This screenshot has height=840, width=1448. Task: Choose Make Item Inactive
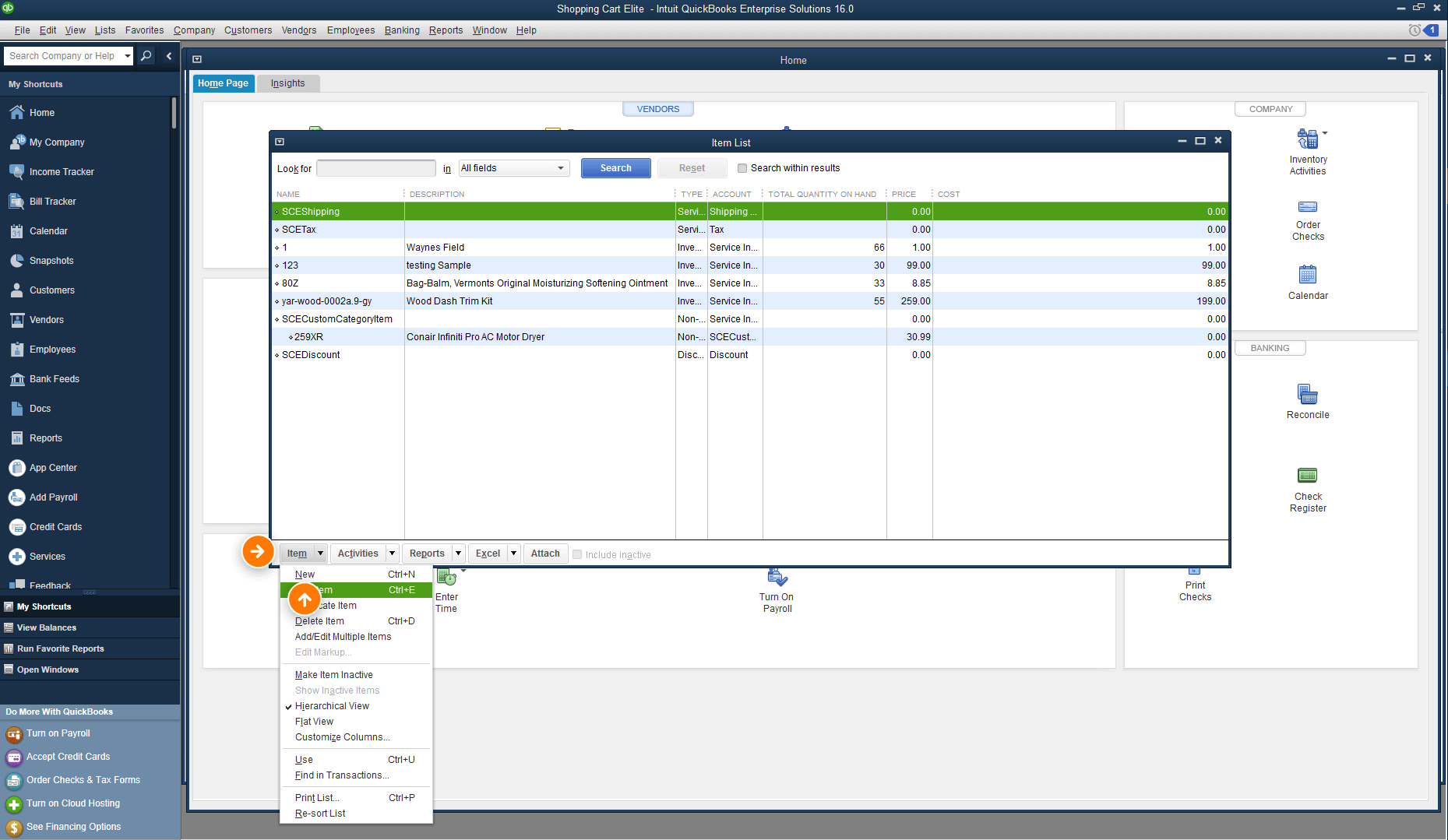click(x=355, y=675)
